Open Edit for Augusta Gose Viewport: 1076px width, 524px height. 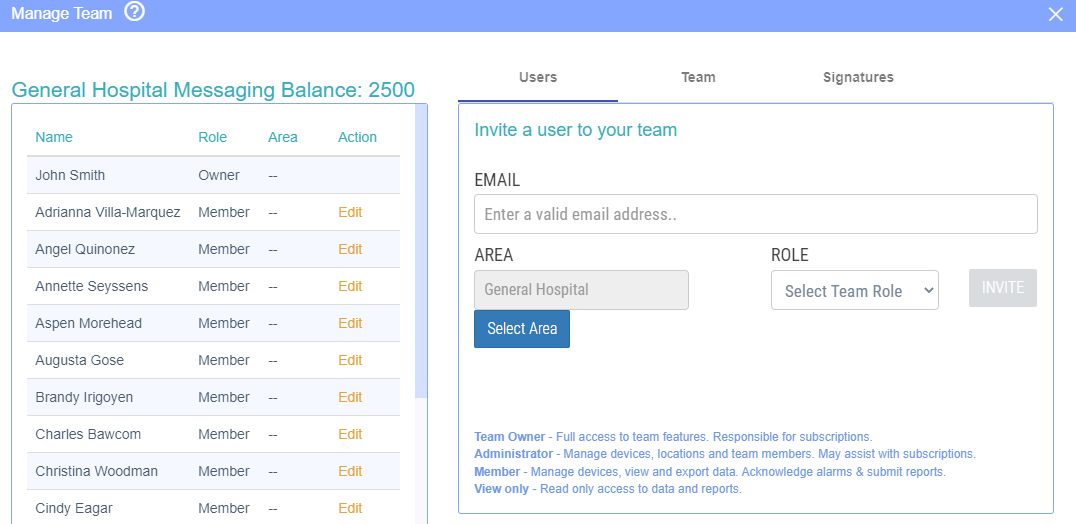[350, 360]
